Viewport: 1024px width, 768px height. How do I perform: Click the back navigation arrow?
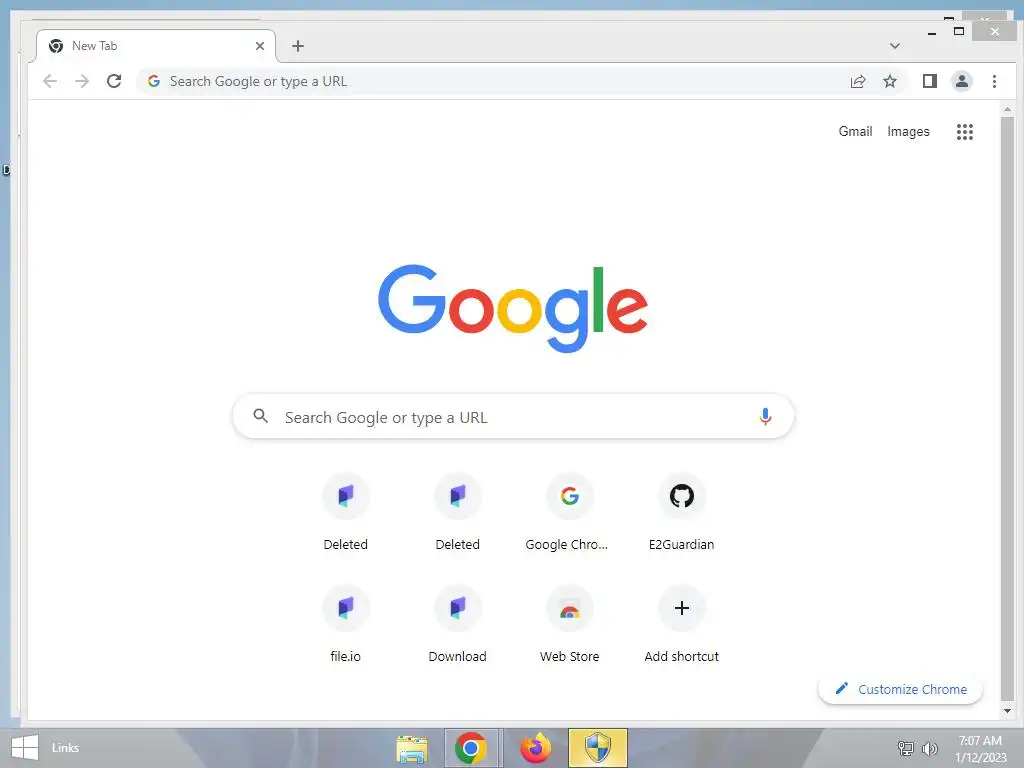[x=50, y=81]
